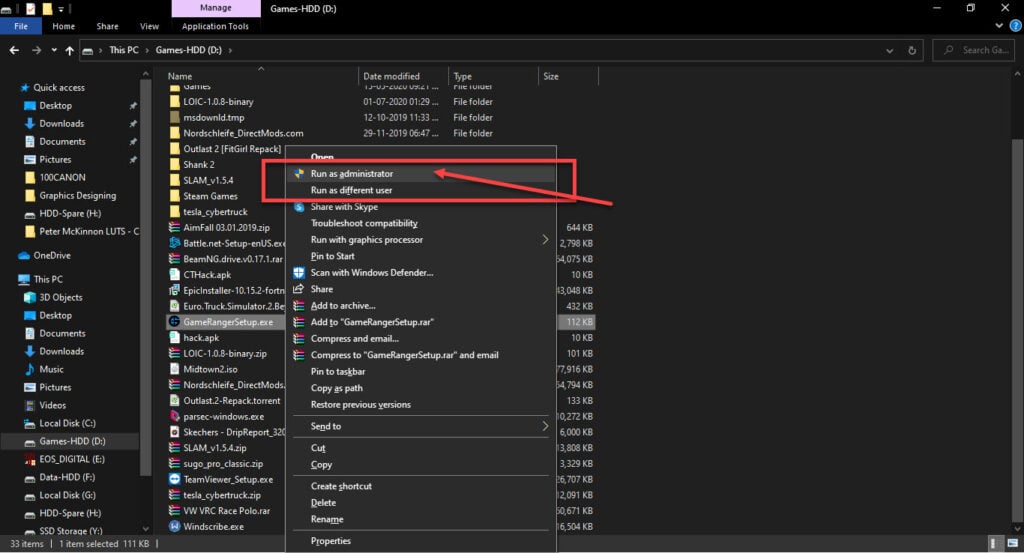Screen dimensions: 1024x553
Task: Switch to large icons view in status bar
Action: point(1013,543)
